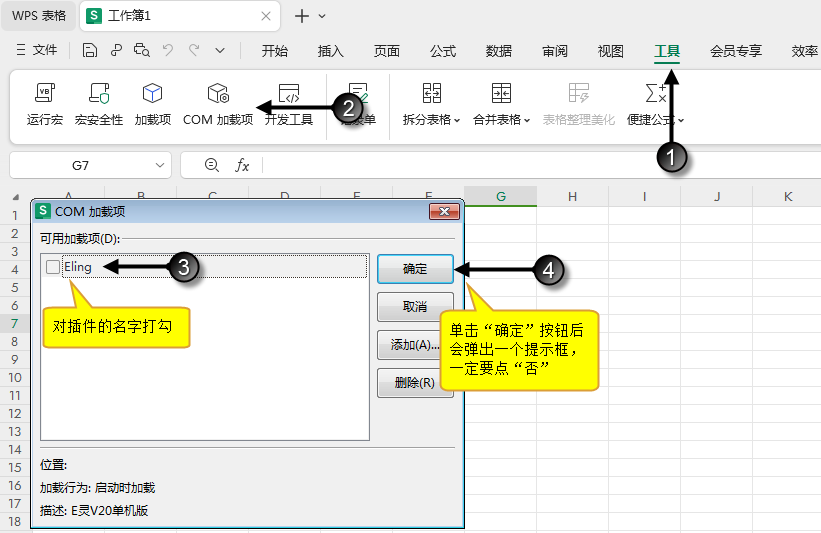Click 表格整理美化 icon
The image size is (821, 533).
(579, 93)
